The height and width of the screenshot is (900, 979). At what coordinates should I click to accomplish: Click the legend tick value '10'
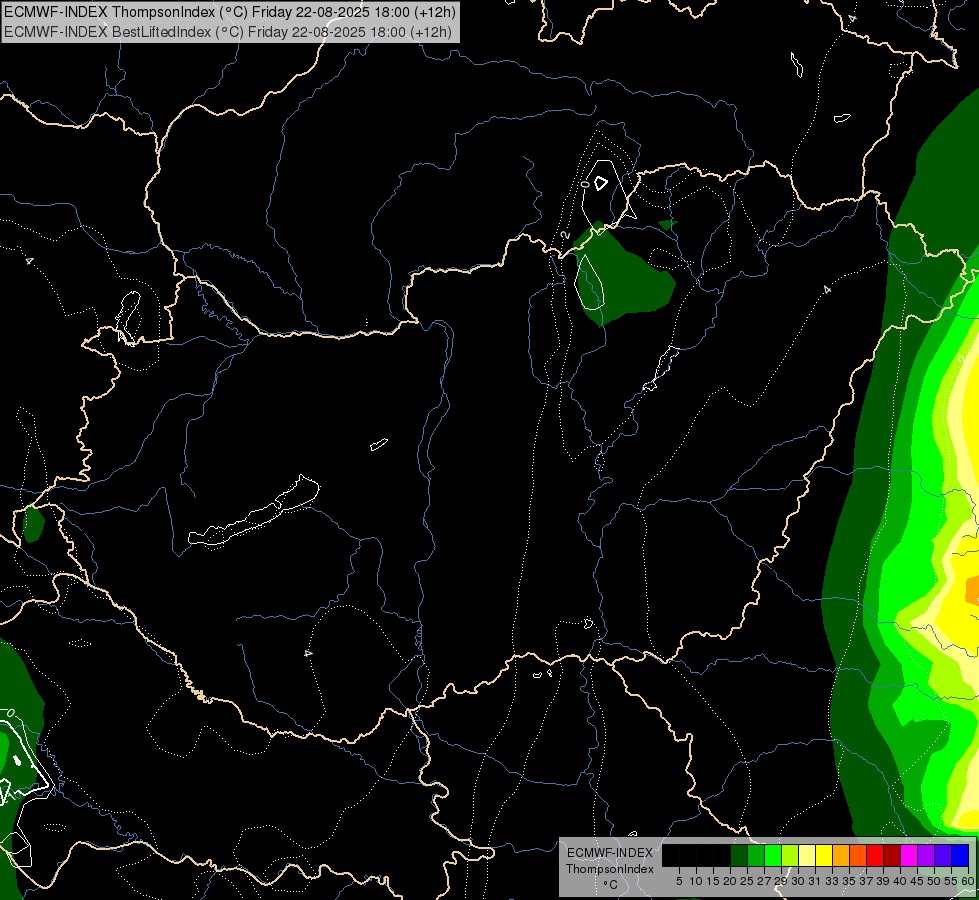click(697, 881)
